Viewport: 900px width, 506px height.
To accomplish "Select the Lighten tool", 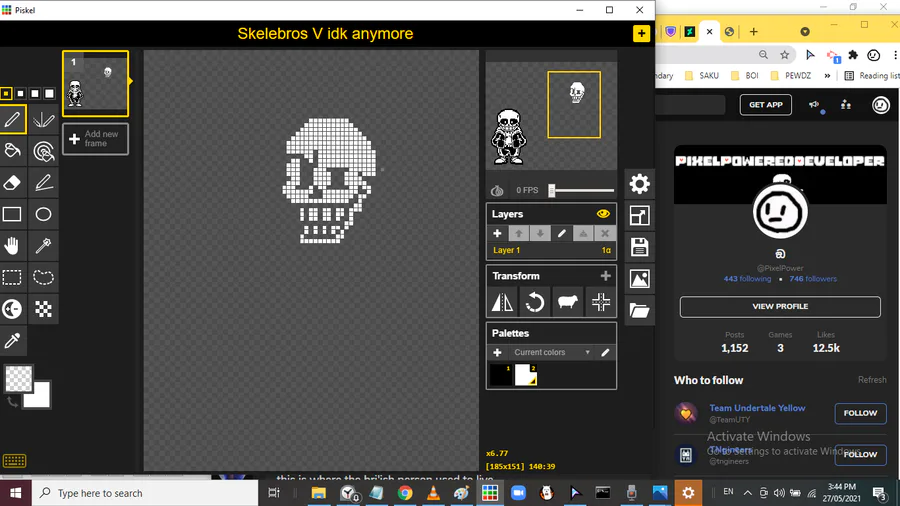I will (13, 309).
